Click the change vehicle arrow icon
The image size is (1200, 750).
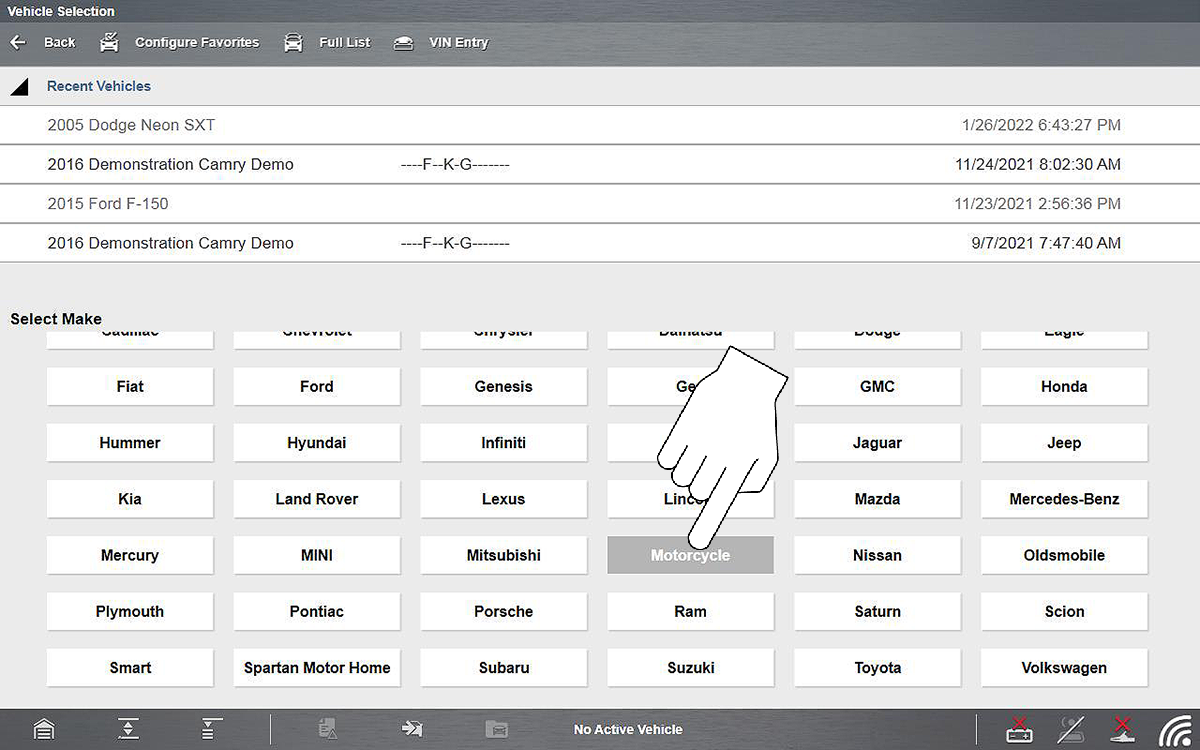pyautogui.click(x=412, y=729)
